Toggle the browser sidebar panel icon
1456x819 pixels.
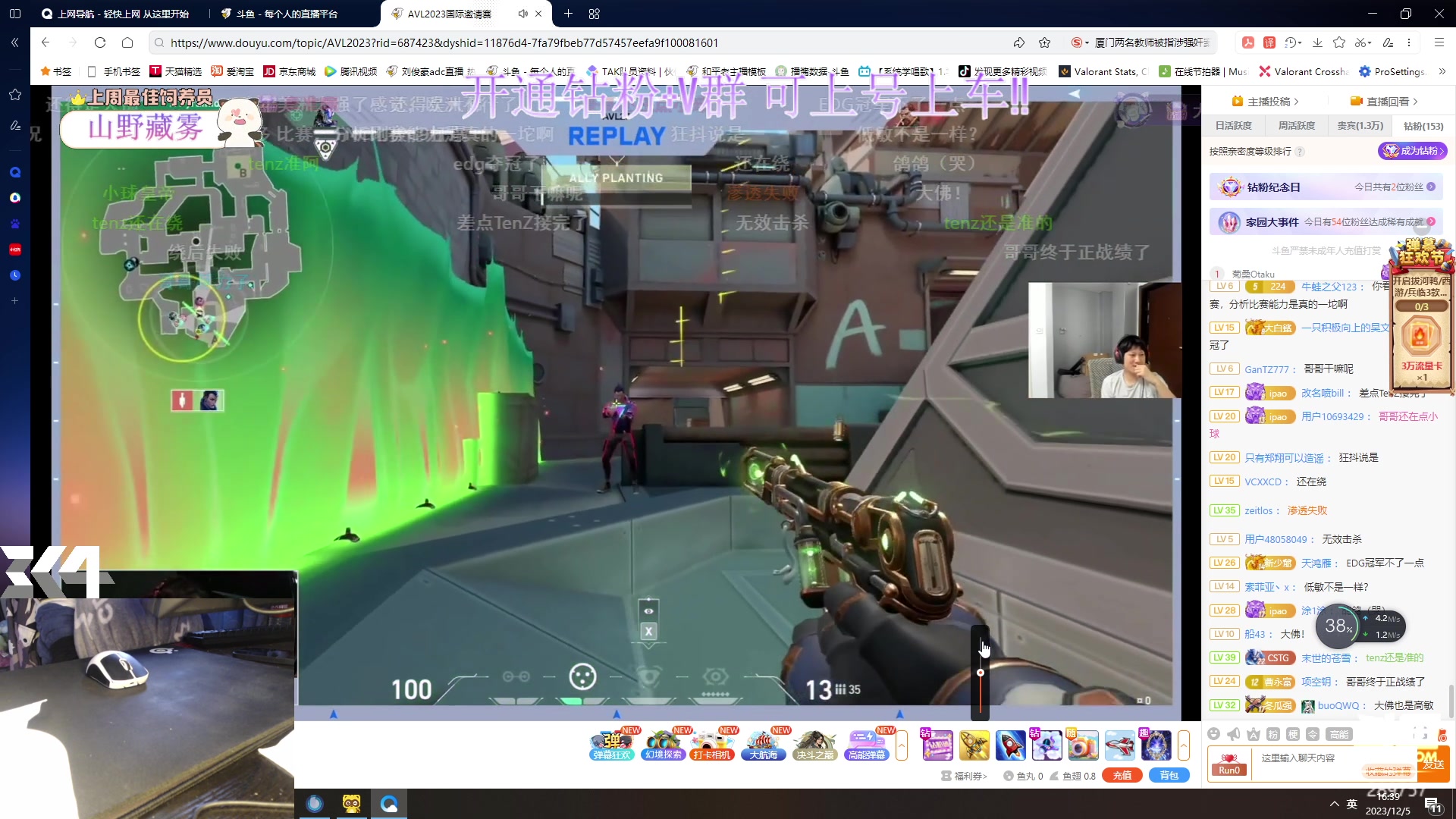[15, 14]
